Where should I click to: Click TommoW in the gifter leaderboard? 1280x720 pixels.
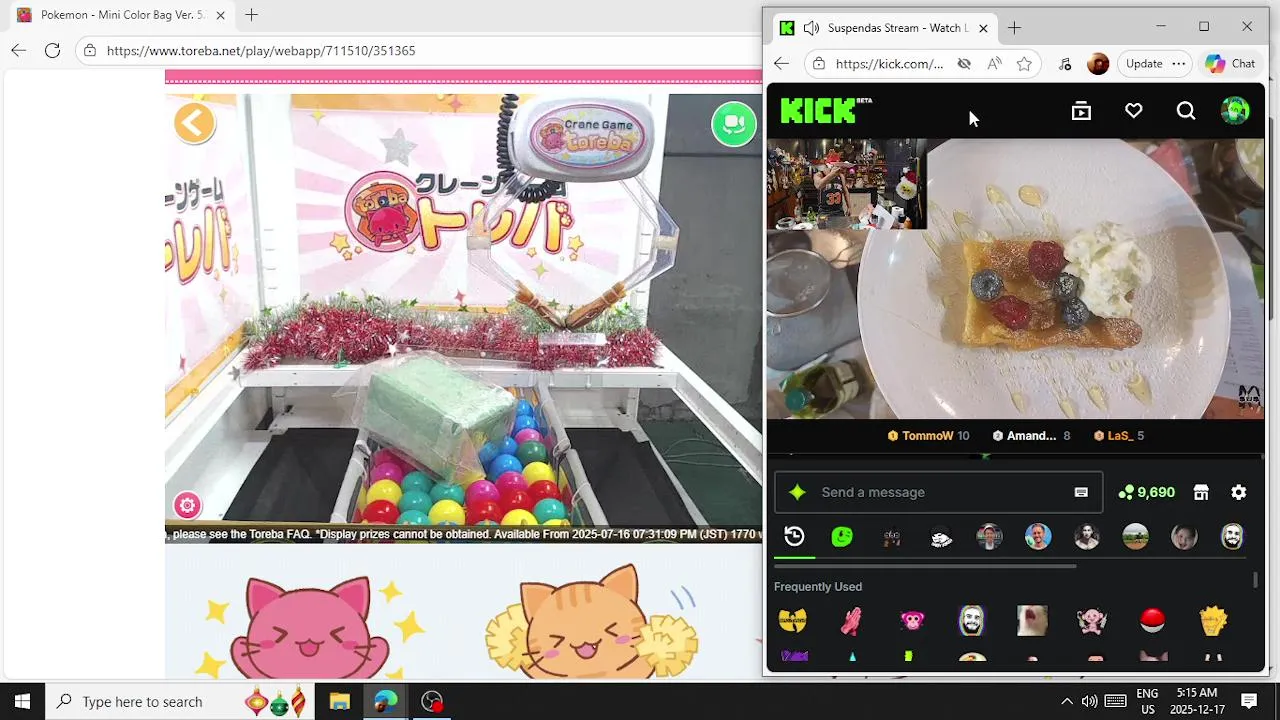928,436
